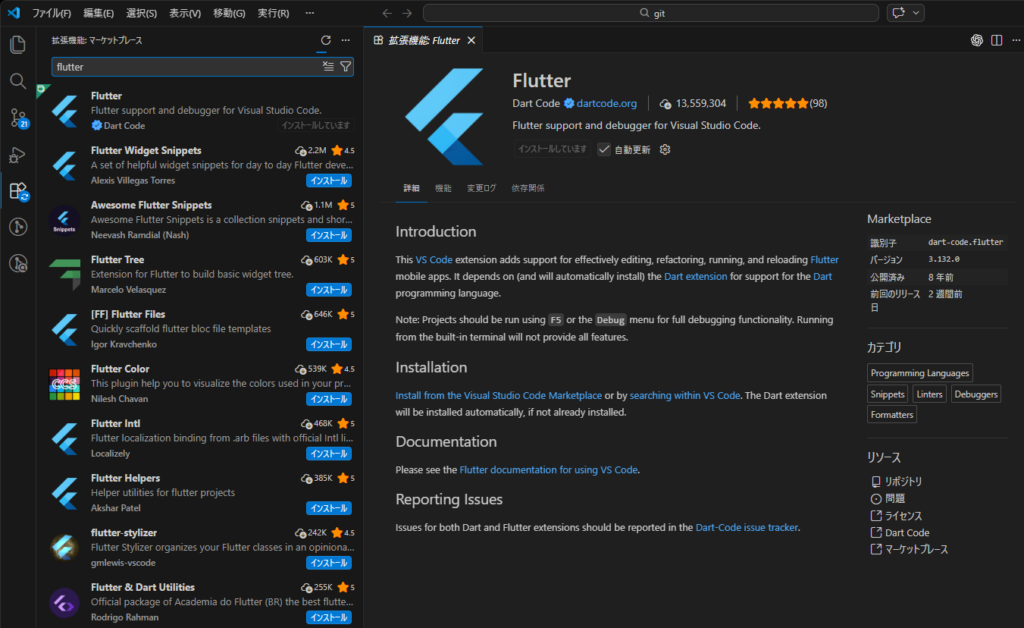Viewport: 1024px width, 628px height.
Task: Toggle the 自動更新 checkbox
Action: coord(604,149)
